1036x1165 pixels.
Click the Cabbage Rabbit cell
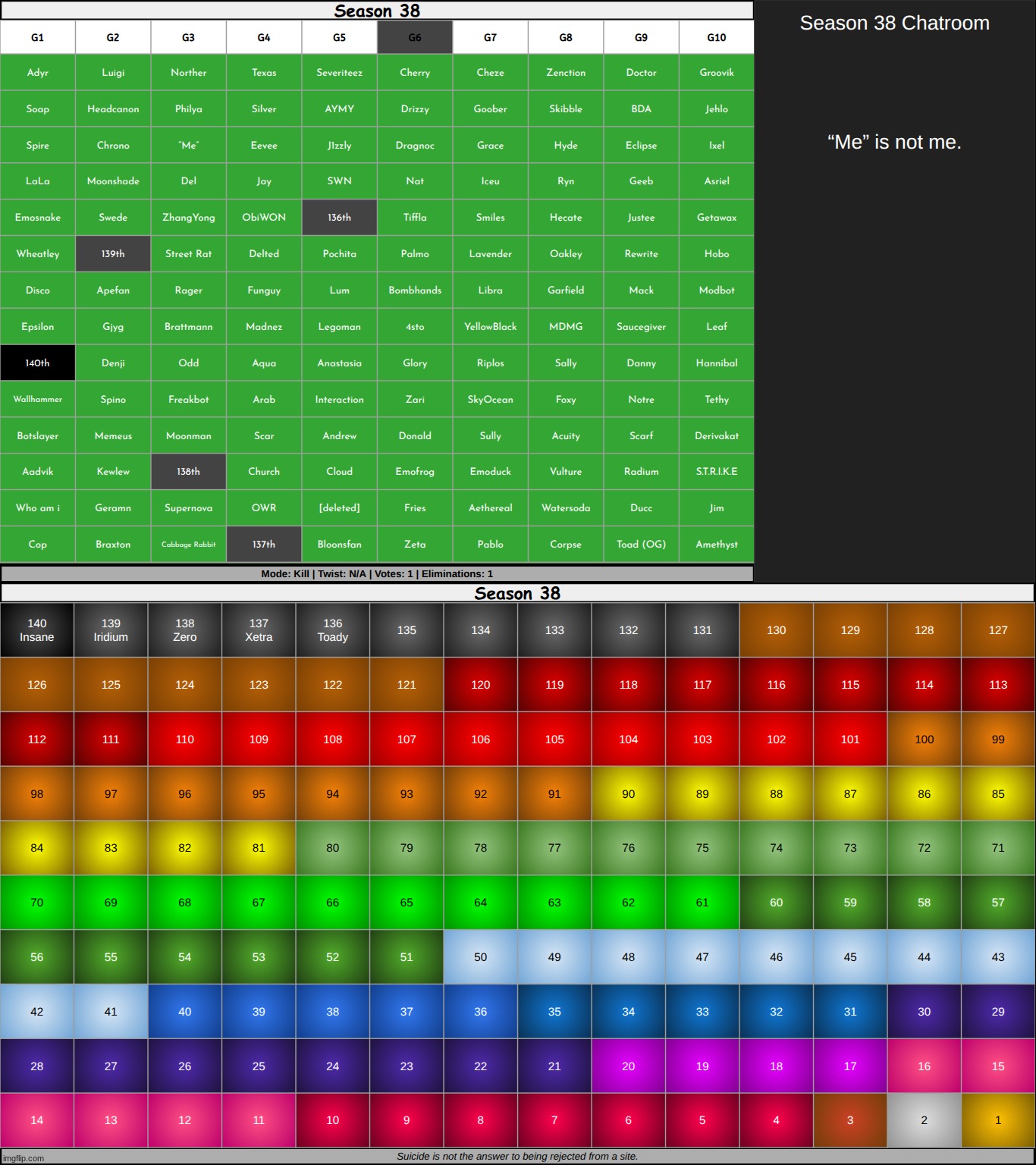click(188, 545)
